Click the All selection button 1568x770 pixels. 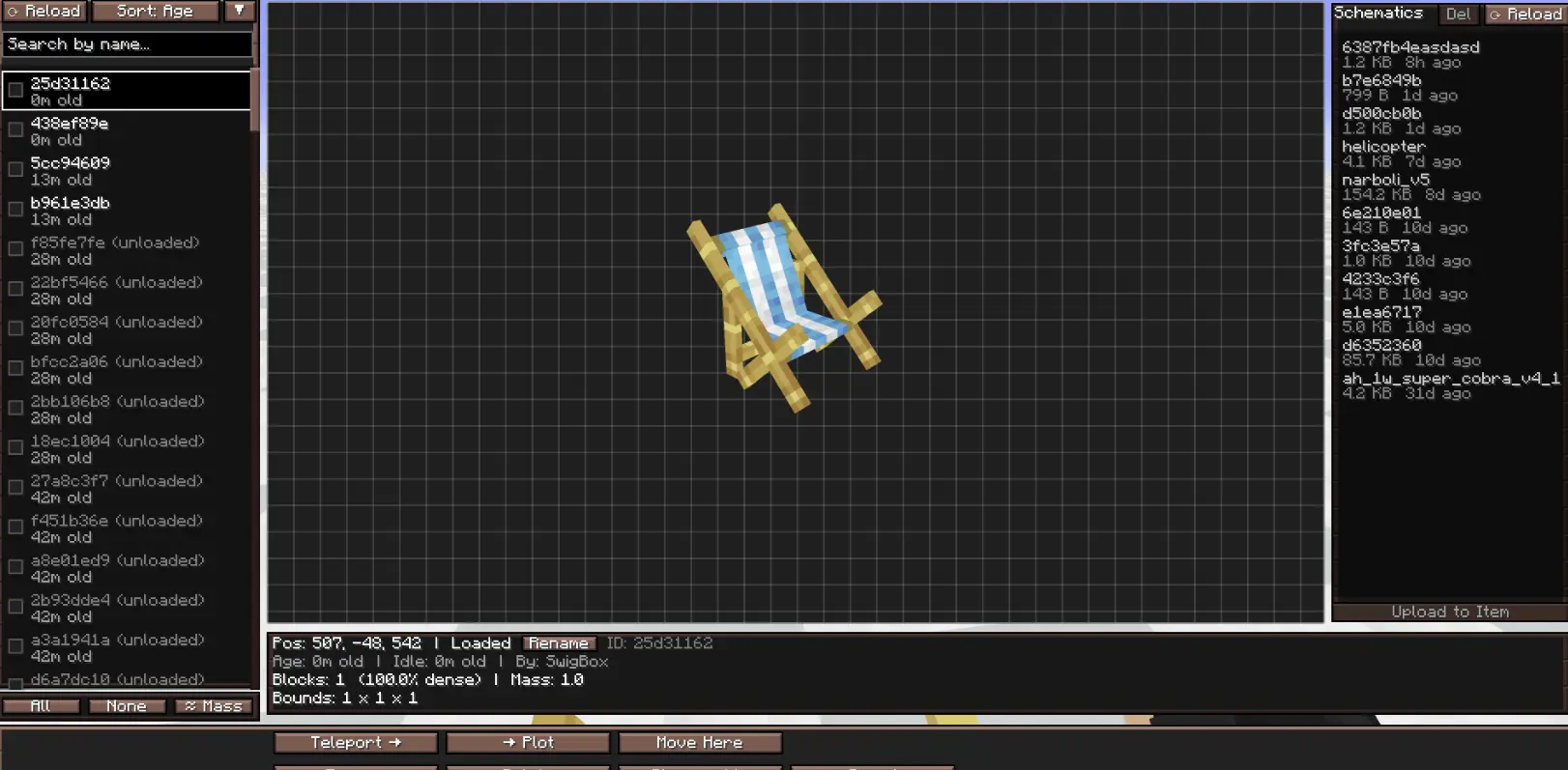[x=41, y=706]
